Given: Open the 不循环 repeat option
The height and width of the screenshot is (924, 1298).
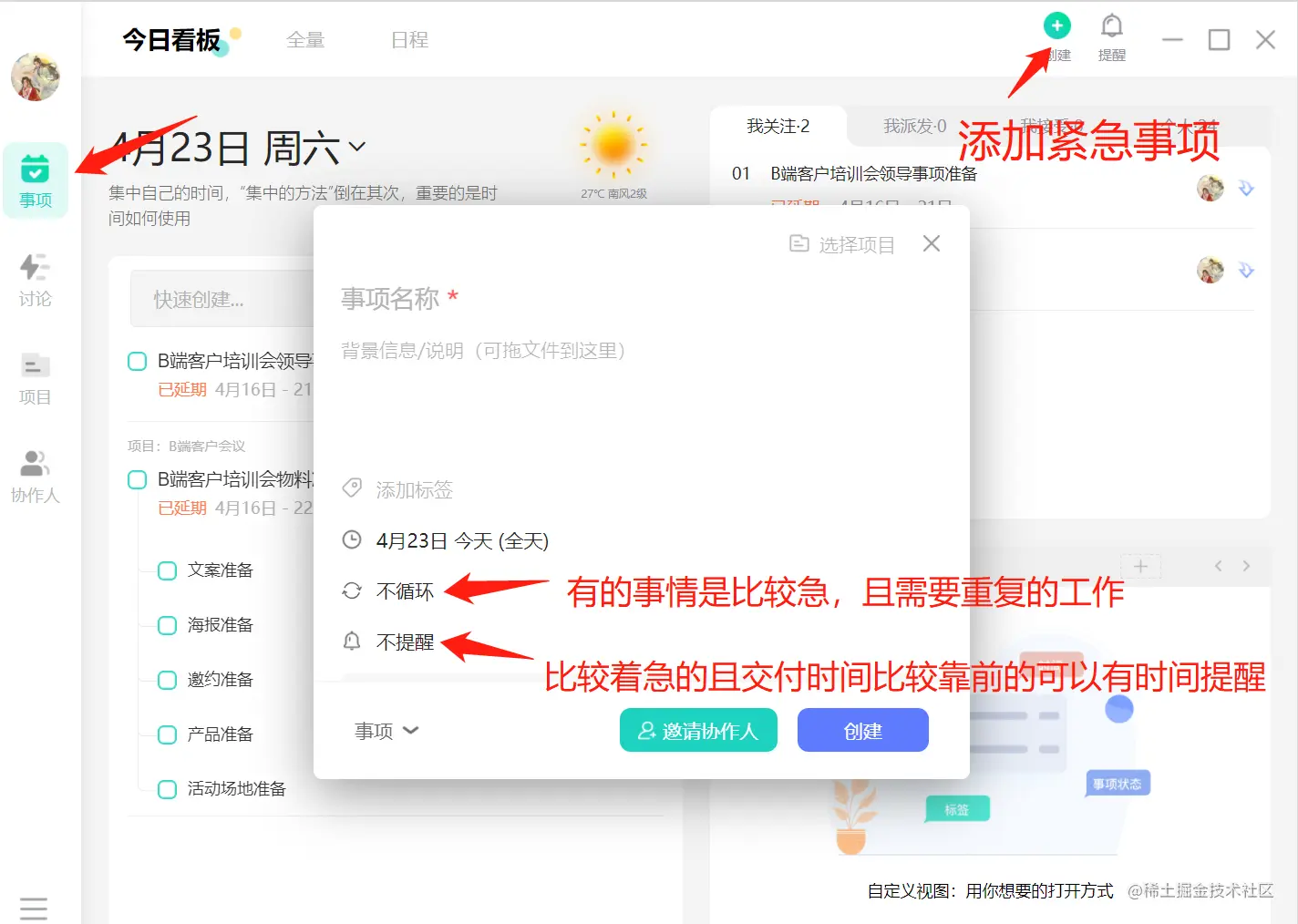Looking at the screenshot, I should pyautogui.click(x=405, y=591).
